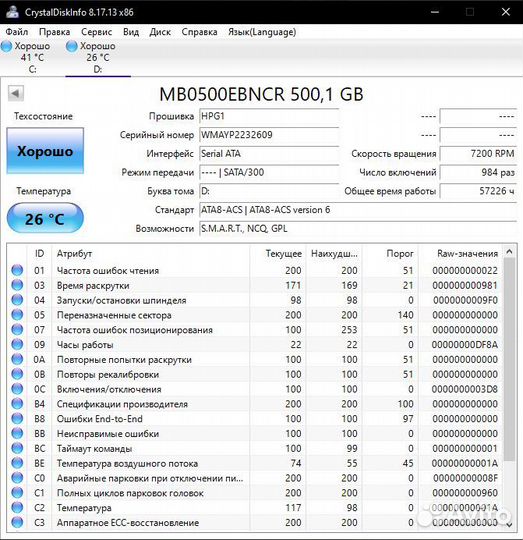Click status icon for attribute 0C
Image resolution: width=523 pixels, height=540 pixels.
pos(17,388)
